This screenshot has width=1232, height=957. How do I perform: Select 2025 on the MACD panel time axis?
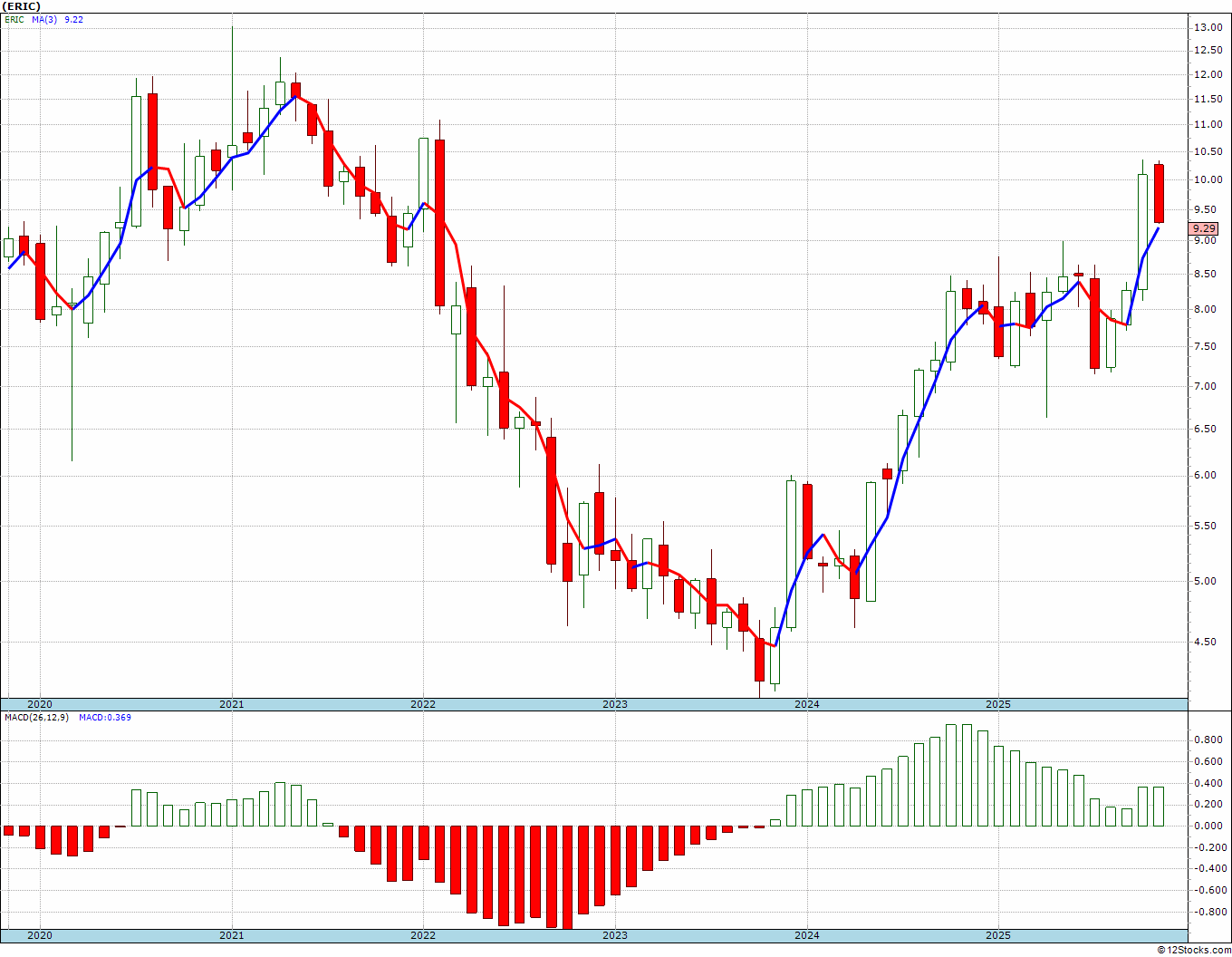[998, 935]
